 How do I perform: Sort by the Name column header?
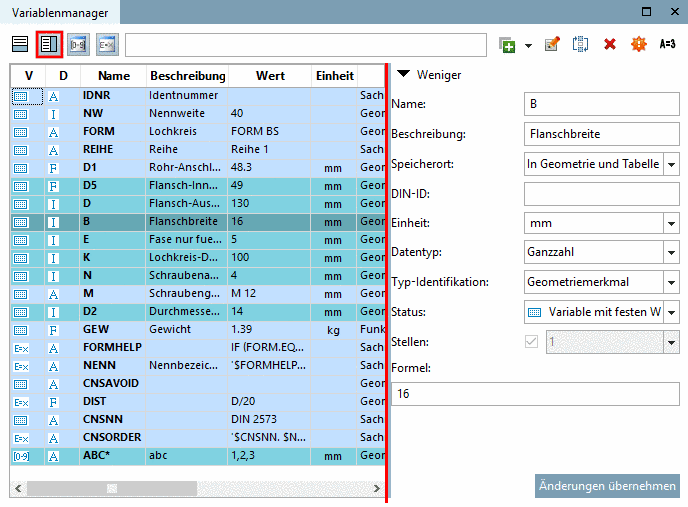click(x=114, y=76)
